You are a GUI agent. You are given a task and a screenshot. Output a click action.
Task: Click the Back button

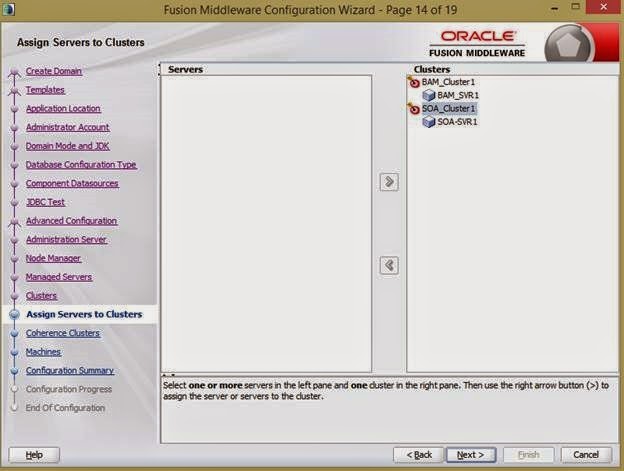click(418, 455)
